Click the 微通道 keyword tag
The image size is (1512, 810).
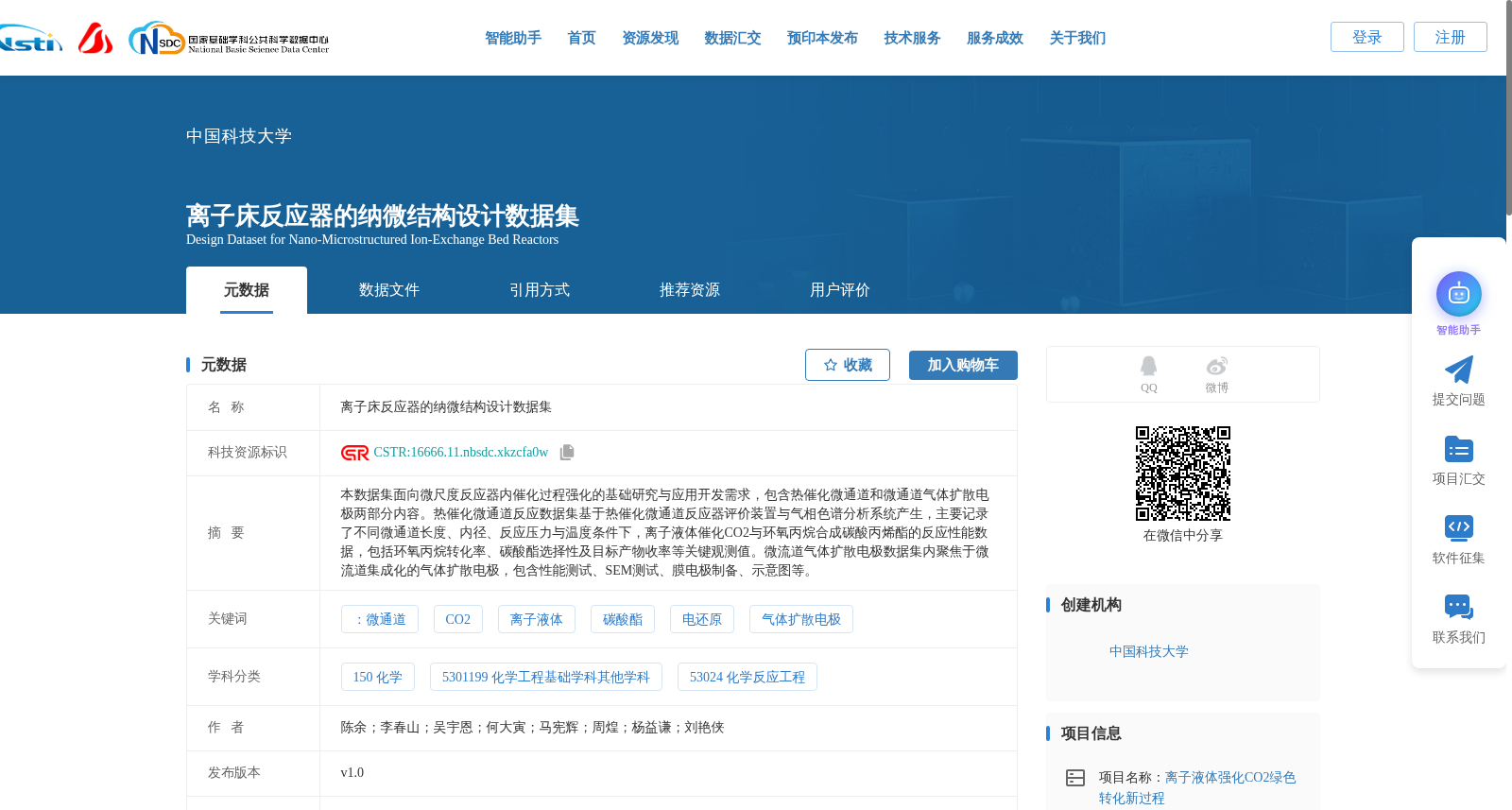coord(380,619)
